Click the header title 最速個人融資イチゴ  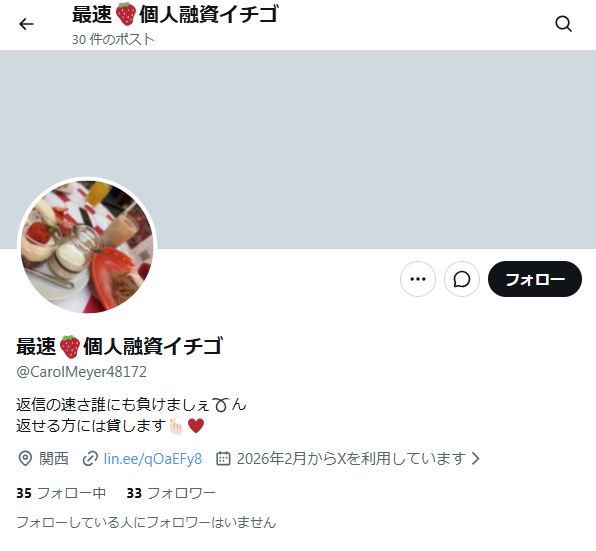tap(175, 14)
